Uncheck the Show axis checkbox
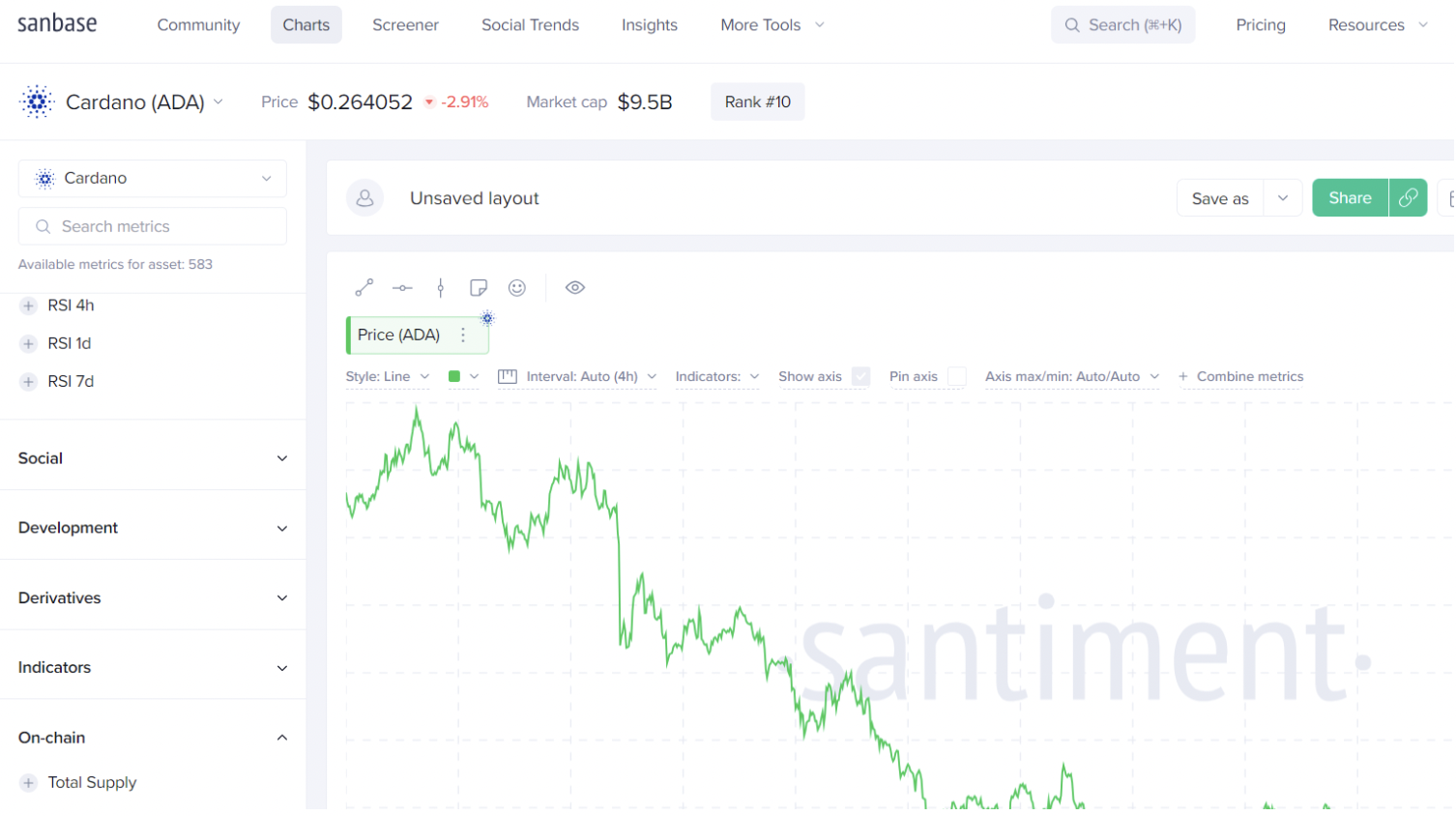Screen dimensions: 1456x816 pyautogui.click(x=860, y=377)
